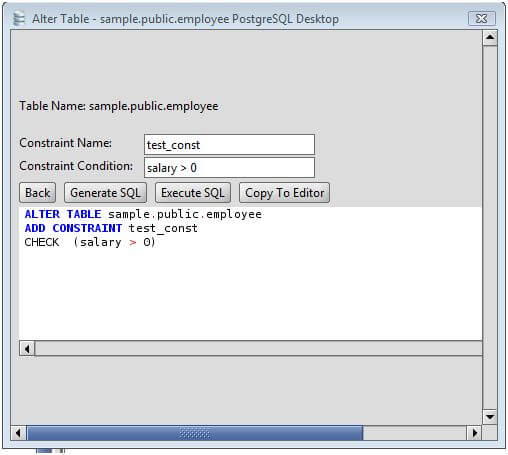The image size is (508, 455).
Task: Run the statement with Execute SQL
Action: (x=193, y=193)
